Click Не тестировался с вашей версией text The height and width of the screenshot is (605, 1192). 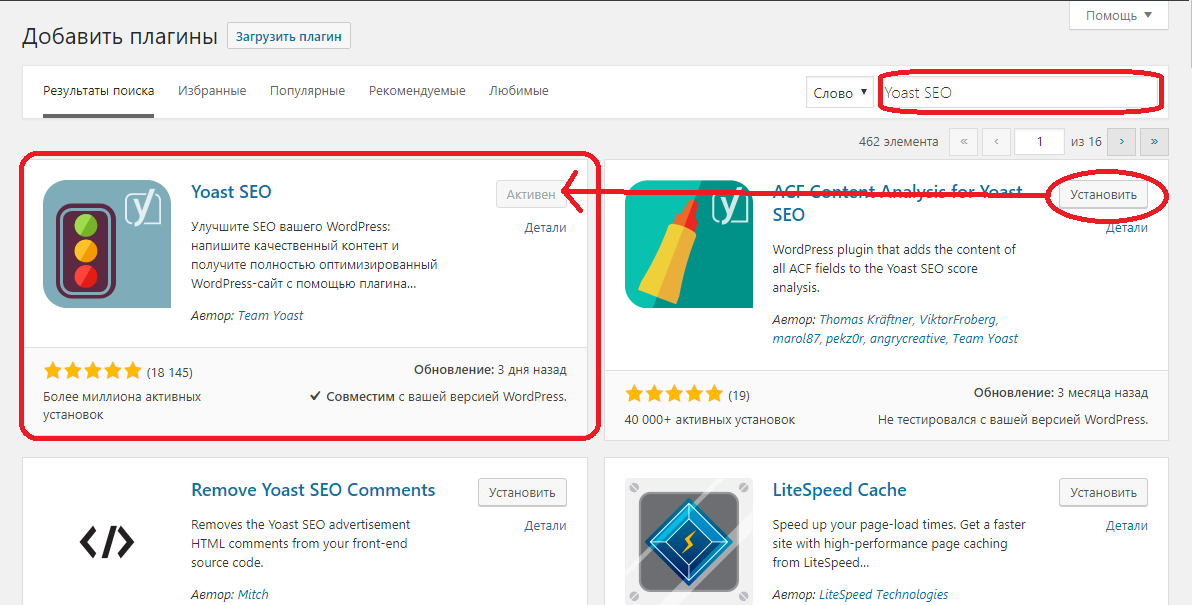[x=1013, y=420]
